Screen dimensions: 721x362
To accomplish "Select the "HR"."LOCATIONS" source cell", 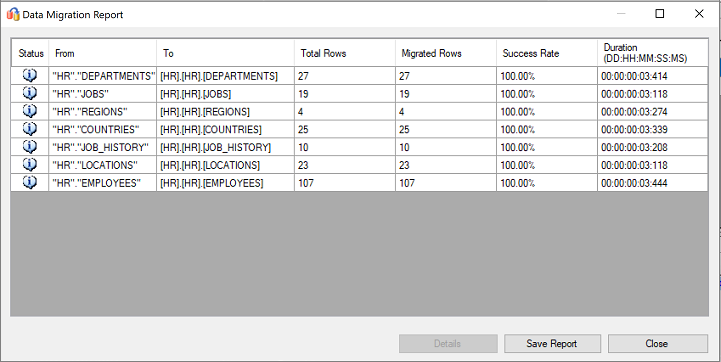I will point(102,165).
